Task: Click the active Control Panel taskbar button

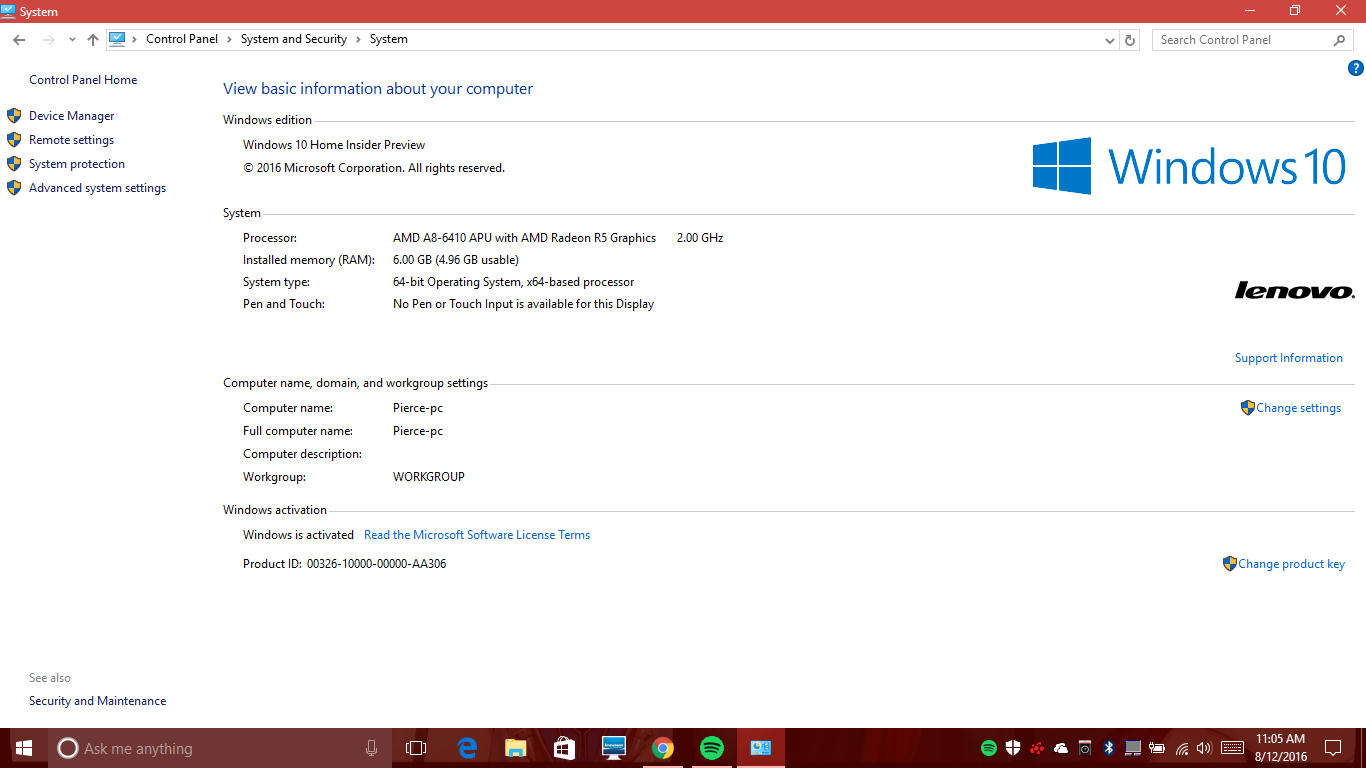Action: [761, 748]
